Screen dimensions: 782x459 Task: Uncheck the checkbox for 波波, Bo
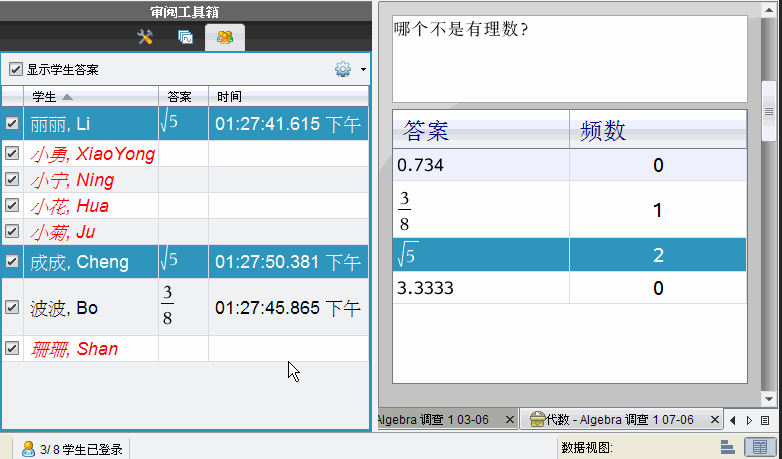(12, 308)
